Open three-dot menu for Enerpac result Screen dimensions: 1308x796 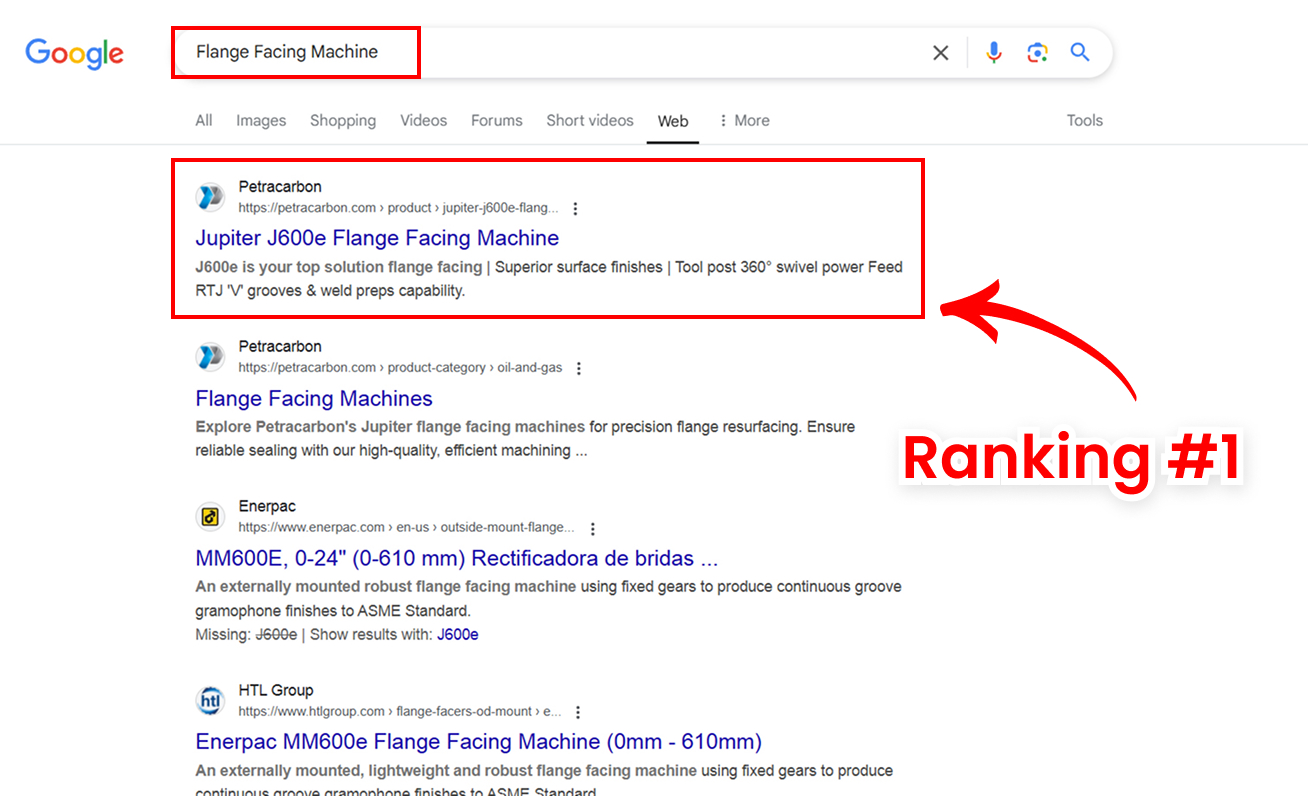click(593, 529)
